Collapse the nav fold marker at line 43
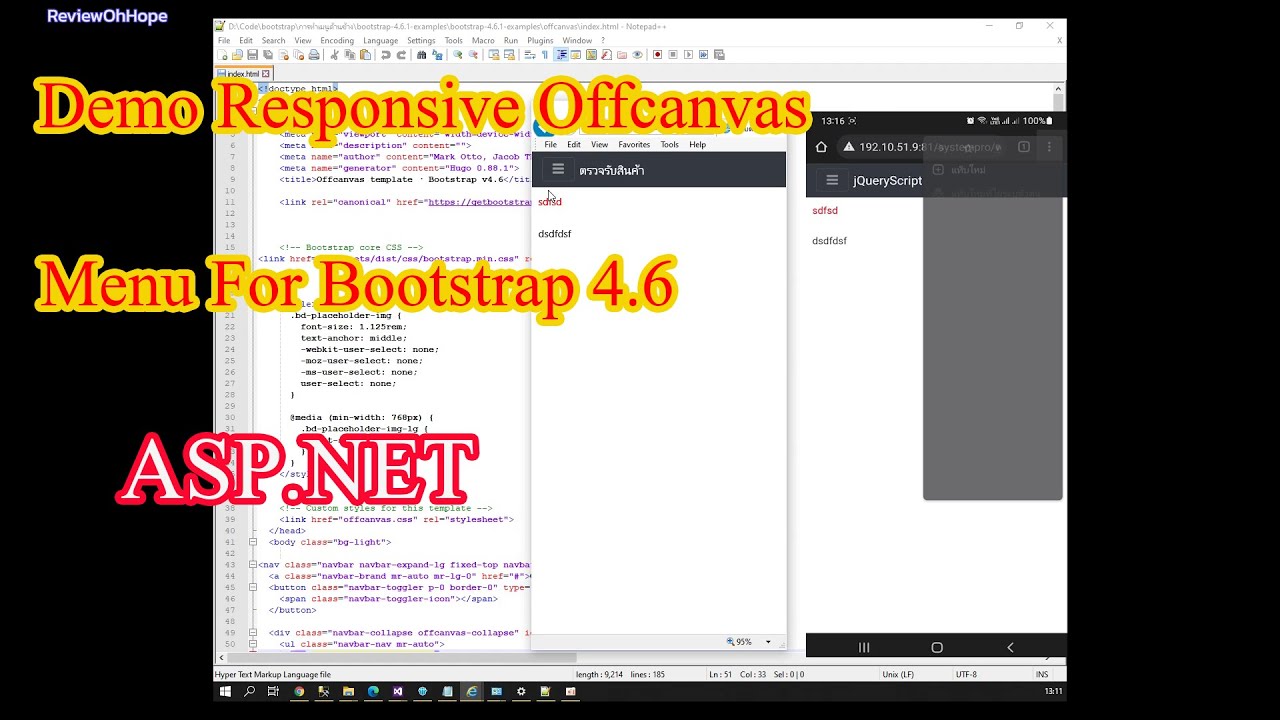The height and width of the screenshot is (720, 1280). point(253,565)
